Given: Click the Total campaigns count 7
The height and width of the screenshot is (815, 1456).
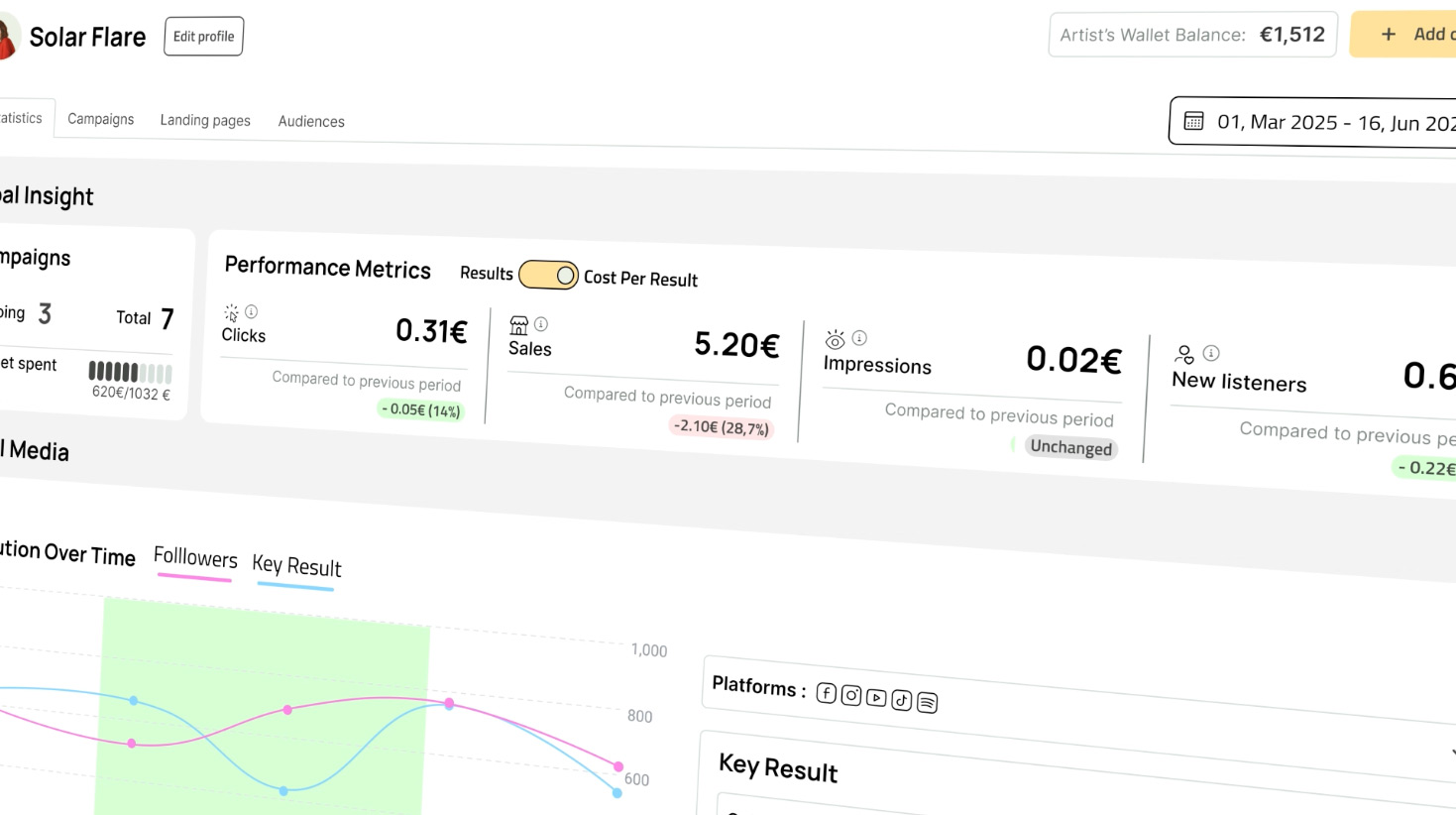Looking at the screenshot, I should (167, 319).
